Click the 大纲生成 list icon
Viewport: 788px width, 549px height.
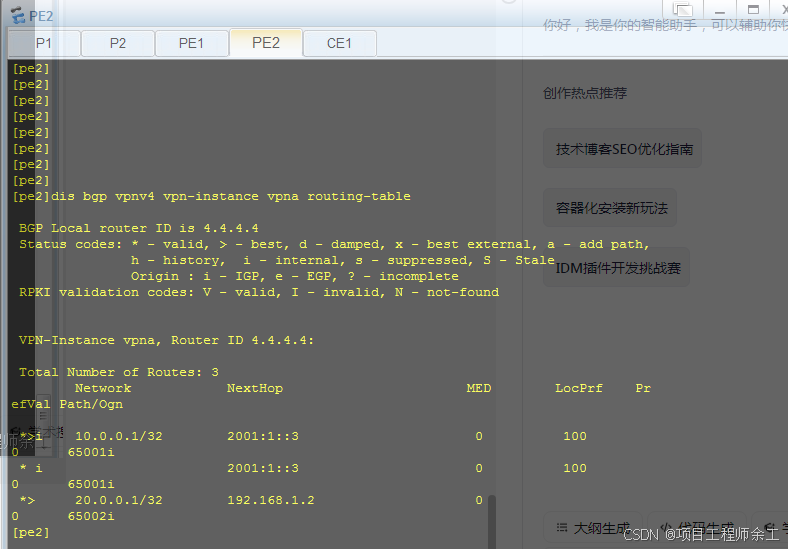[562, 527]
